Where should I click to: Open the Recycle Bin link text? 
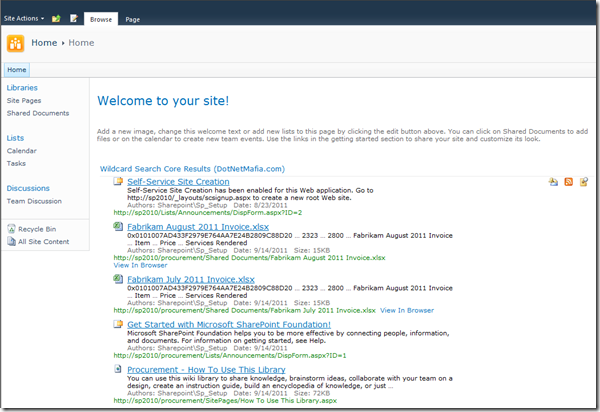point(37,229)
